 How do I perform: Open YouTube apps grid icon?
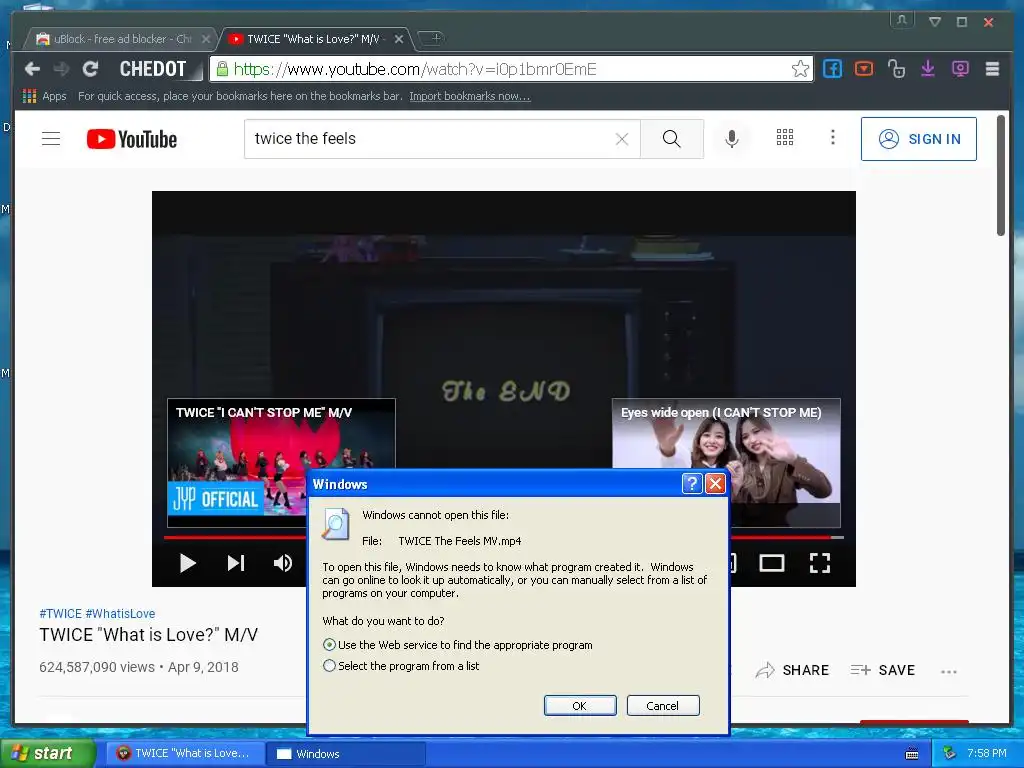coord(784,137)
